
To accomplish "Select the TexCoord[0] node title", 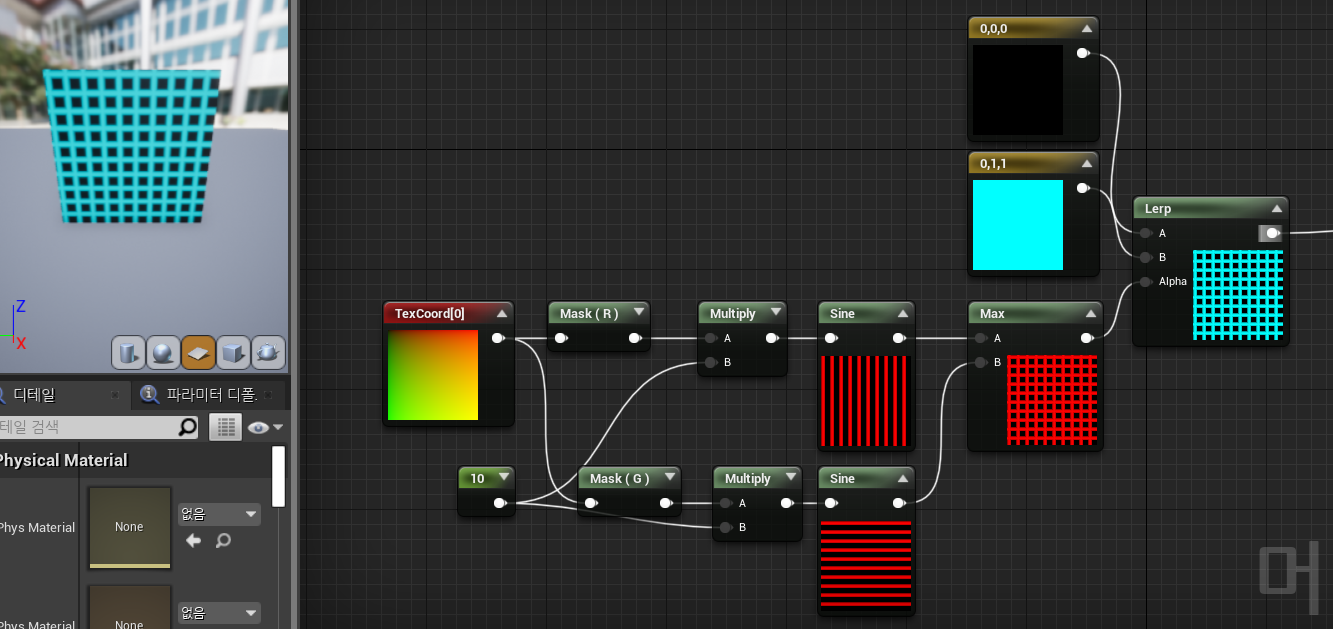I will pos(429,313).
